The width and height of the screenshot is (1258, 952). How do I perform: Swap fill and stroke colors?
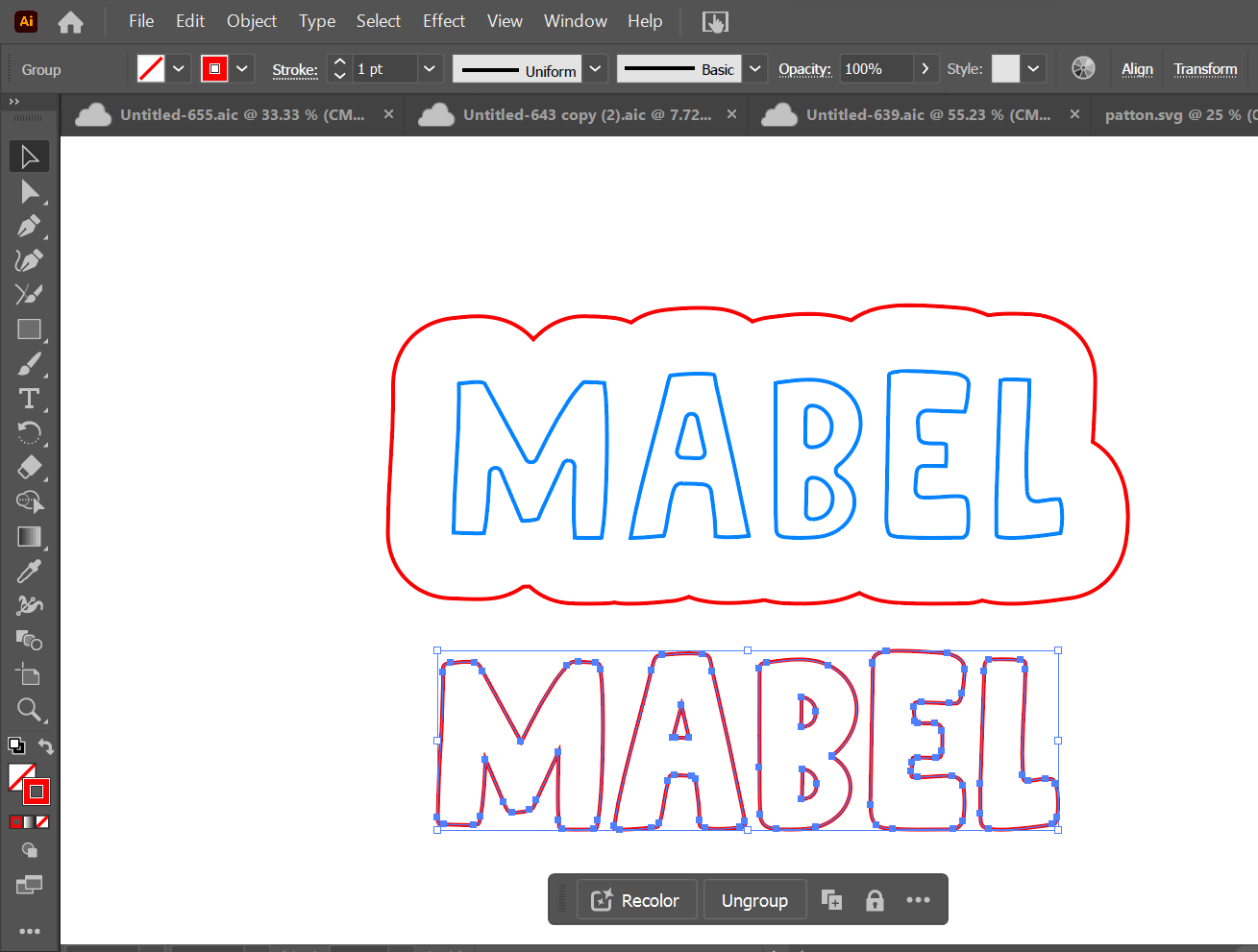pyautogui.click(x=45, y=746)
